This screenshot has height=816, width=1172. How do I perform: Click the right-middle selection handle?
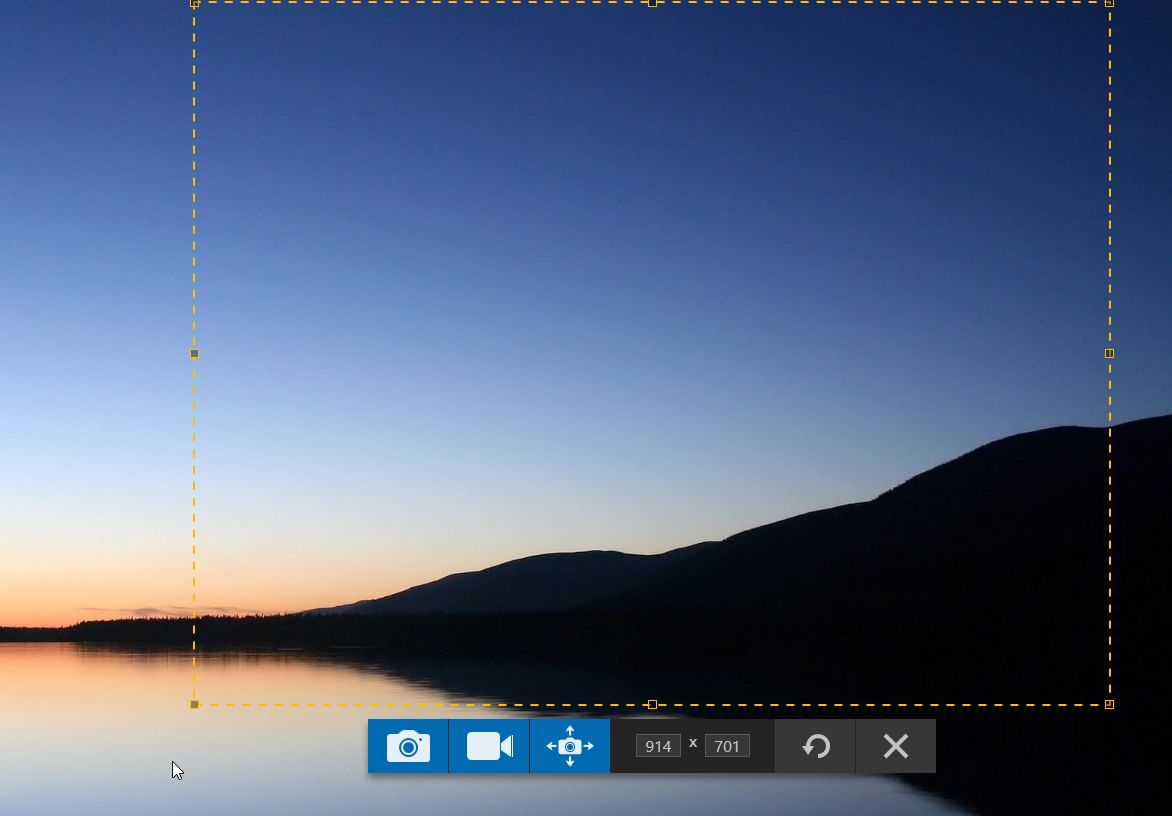click(x=1109, y=353)
